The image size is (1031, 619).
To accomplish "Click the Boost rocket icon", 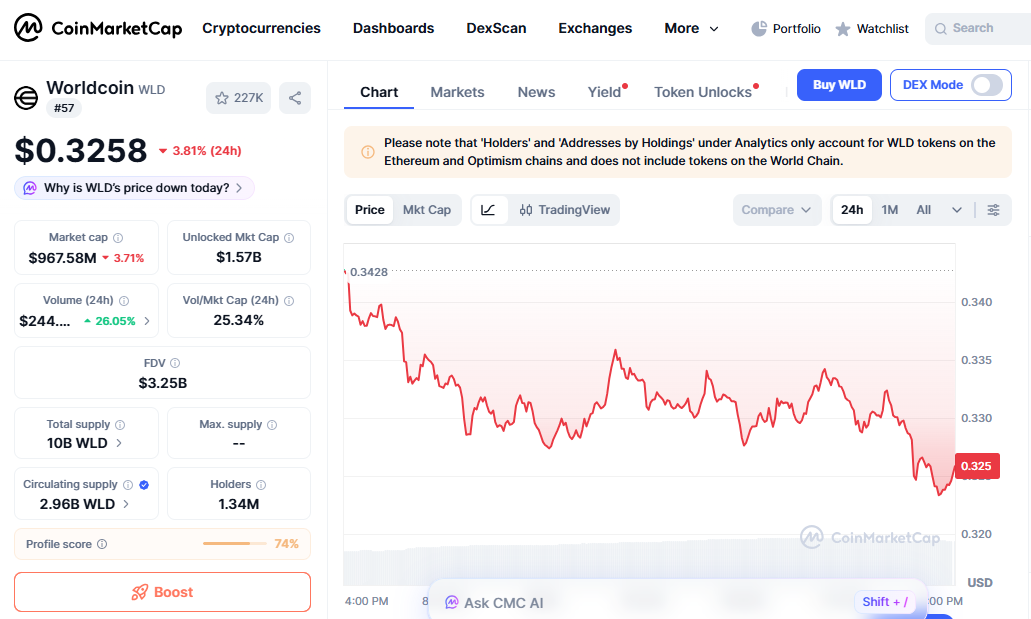I will (141, 592).
